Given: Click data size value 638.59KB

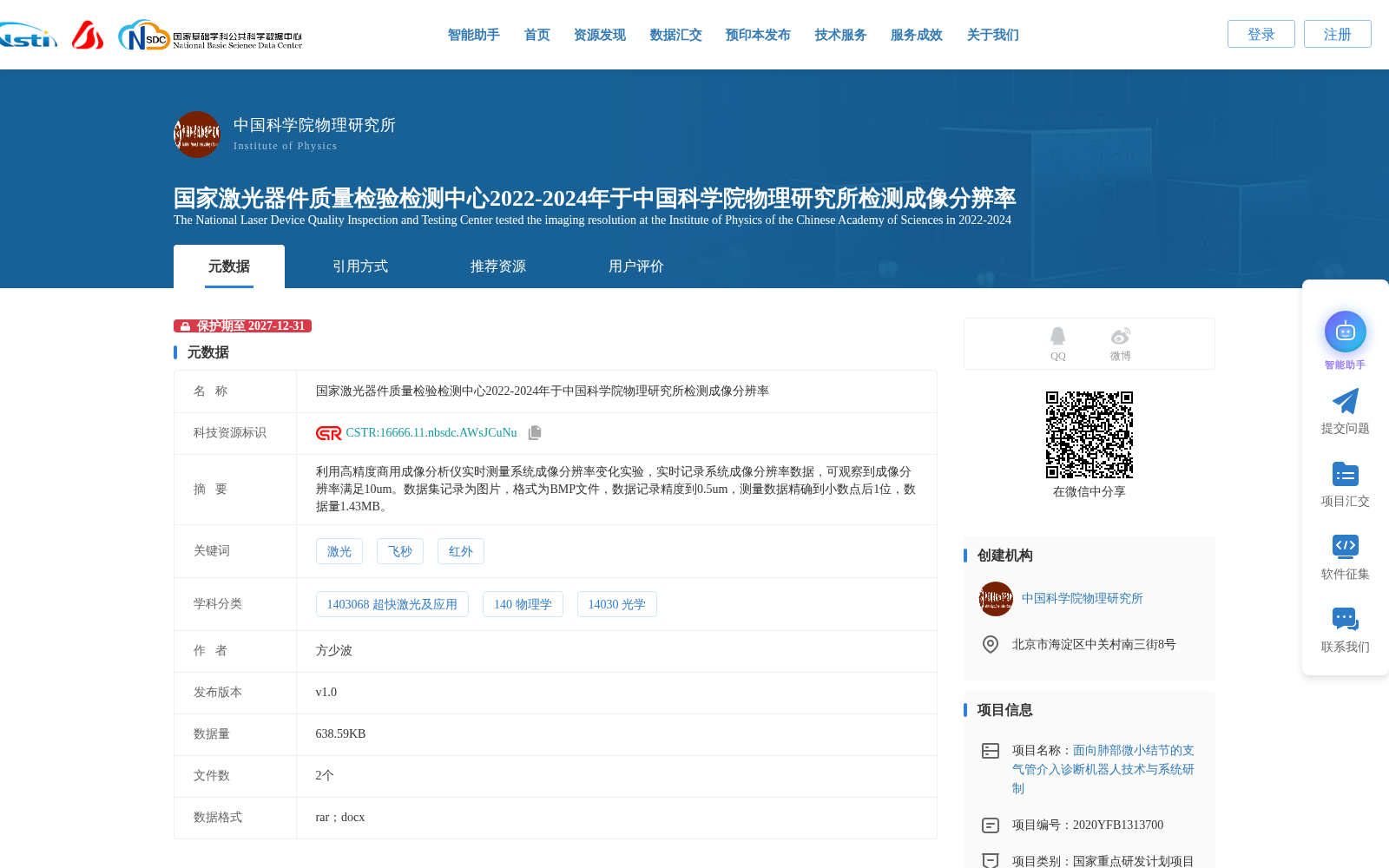Looking at the screenshot, I should [341, 734].
